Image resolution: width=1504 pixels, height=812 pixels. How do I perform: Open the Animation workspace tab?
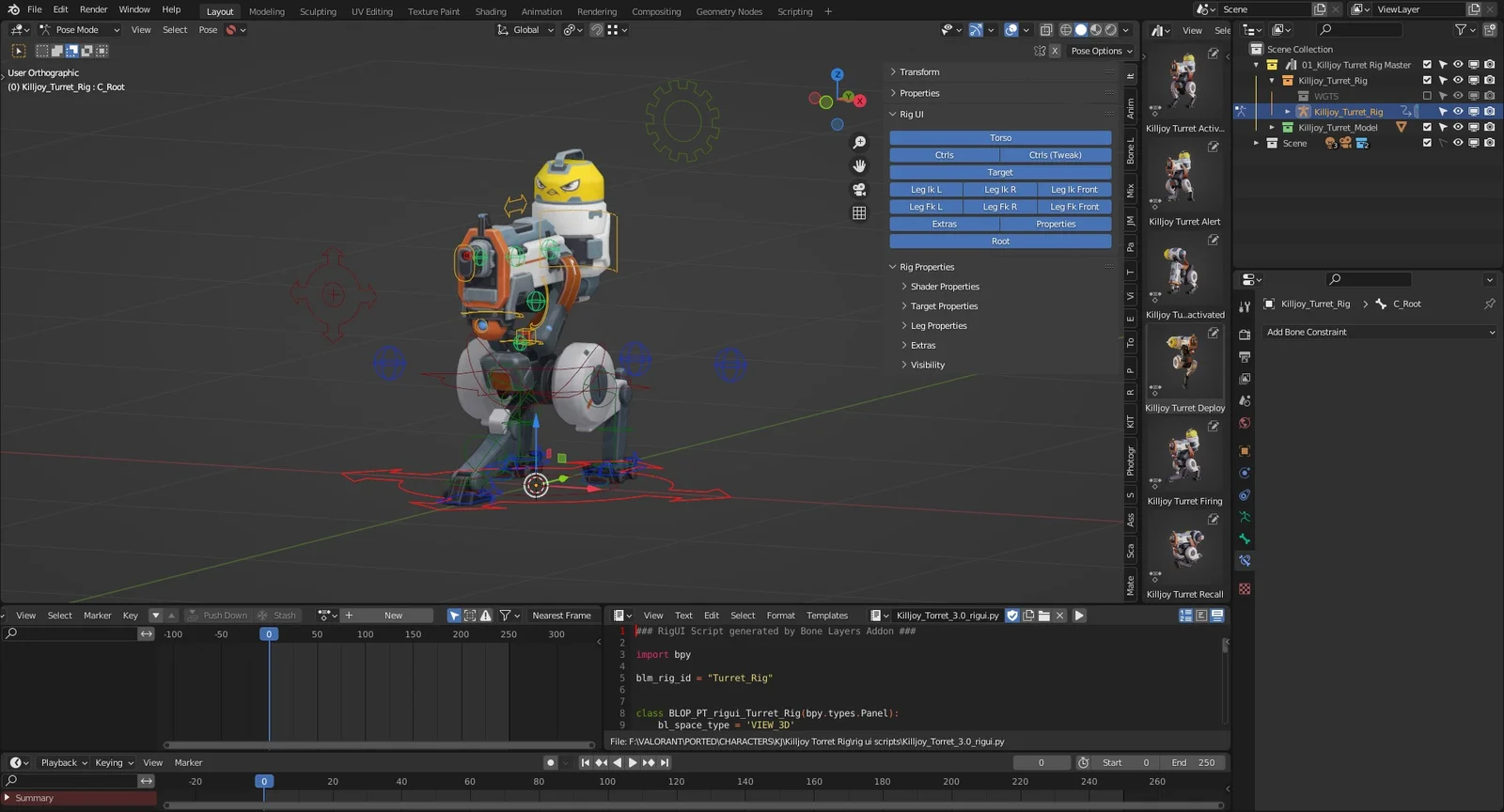click(541, 11)
